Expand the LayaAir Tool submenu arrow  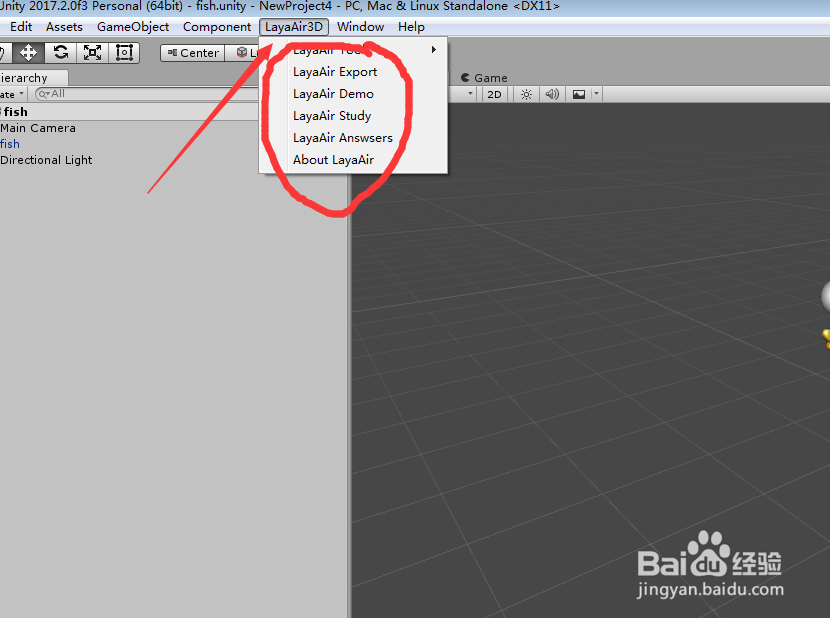click(x=433, y=48)
